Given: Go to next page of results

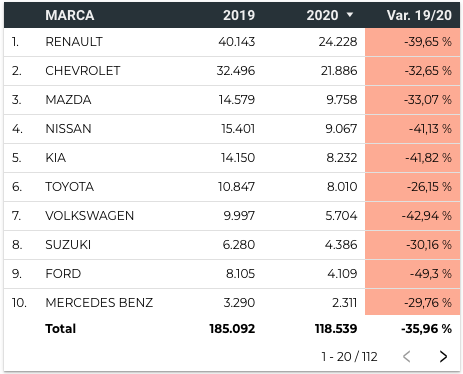Looking at the screenshot, I should pos(443,356).
